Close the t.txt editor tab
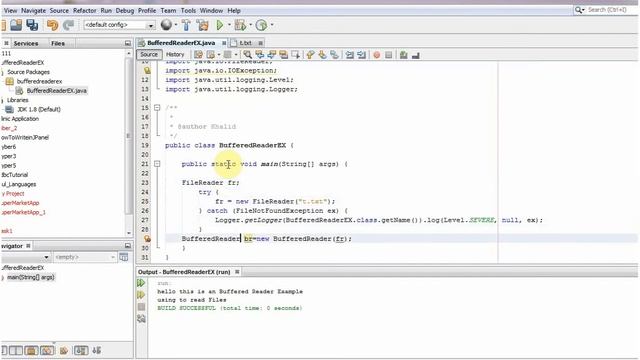This screenshot has height=360, width=640. (x=260, y=43)
